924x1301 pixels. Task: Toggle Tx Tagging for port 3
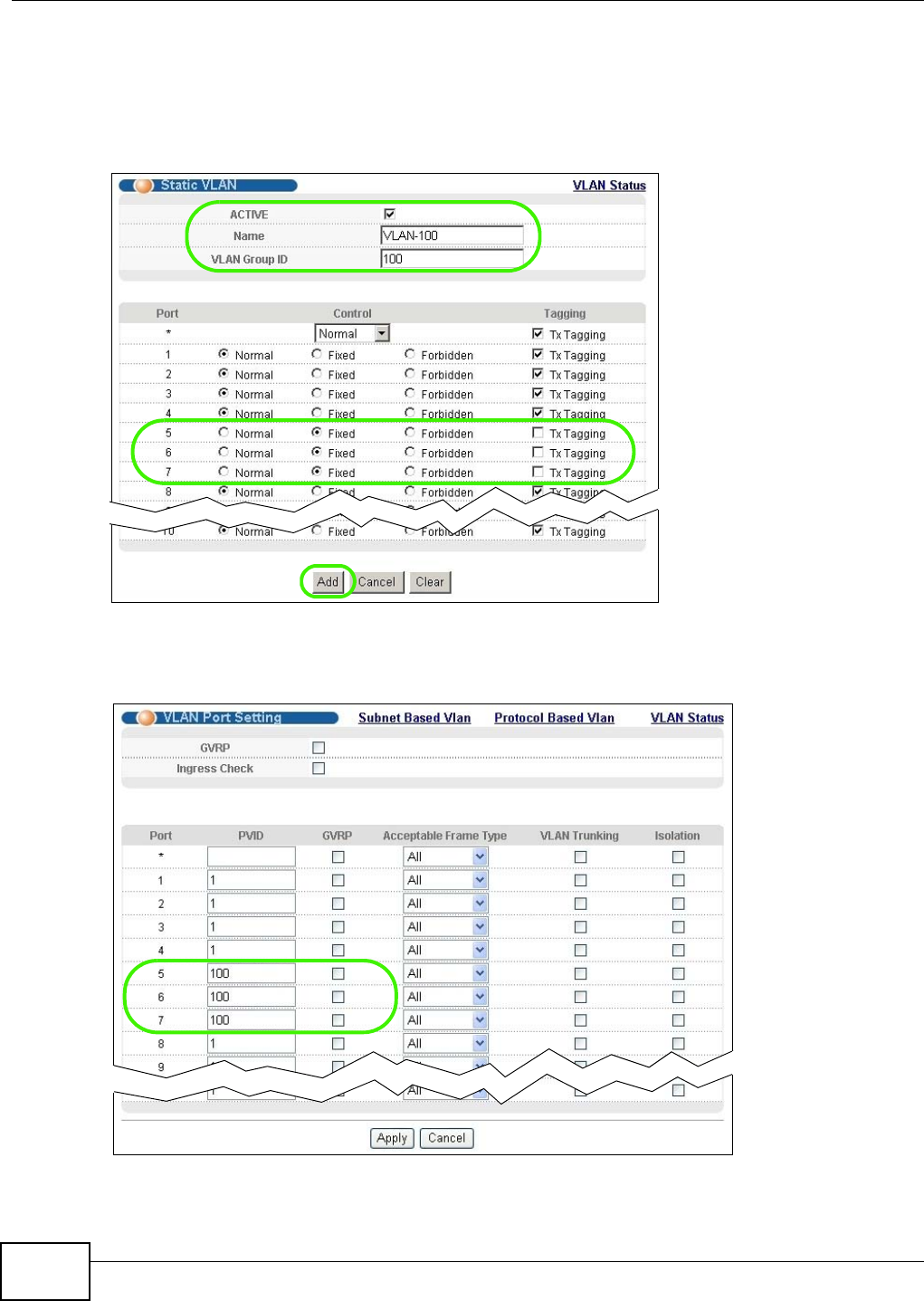pyautogui.click(x=538, y=394)
